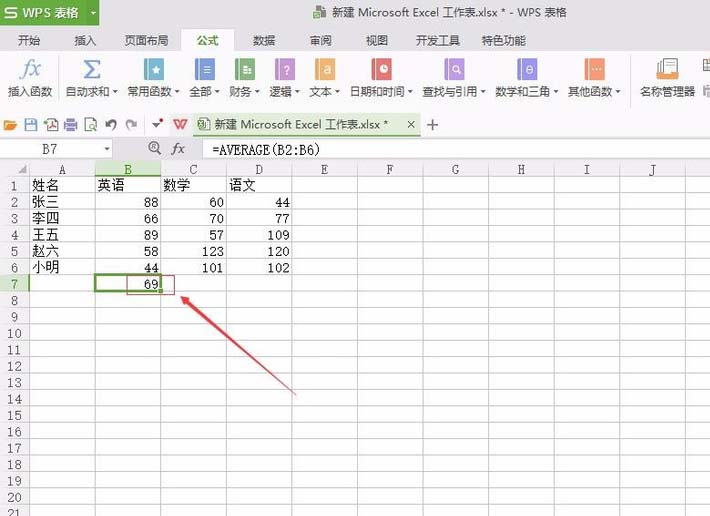Expand the 财务 dropdown arrow
Viewport: 710px width, 516px height.
(x=257, y=92)
